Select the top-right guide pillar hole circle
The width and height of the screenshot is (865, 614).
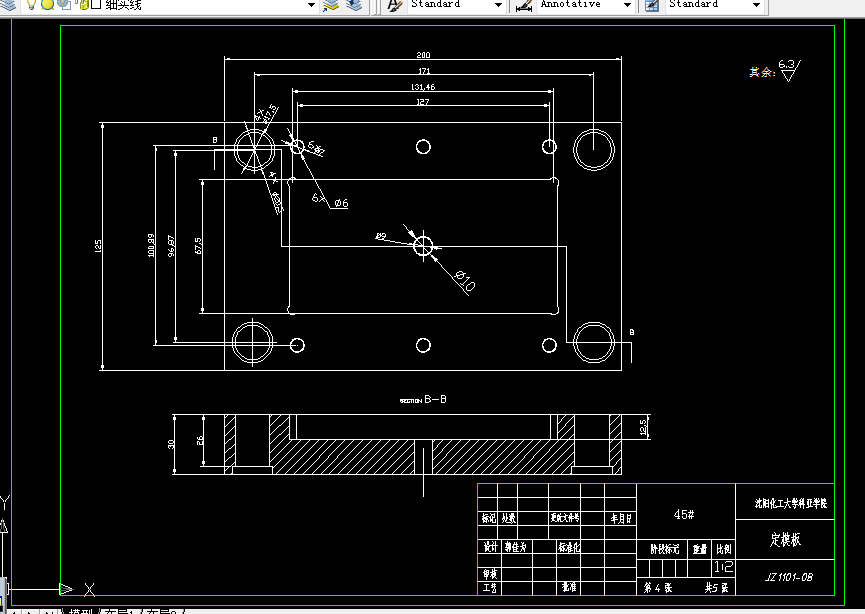[x=594, y=150]
